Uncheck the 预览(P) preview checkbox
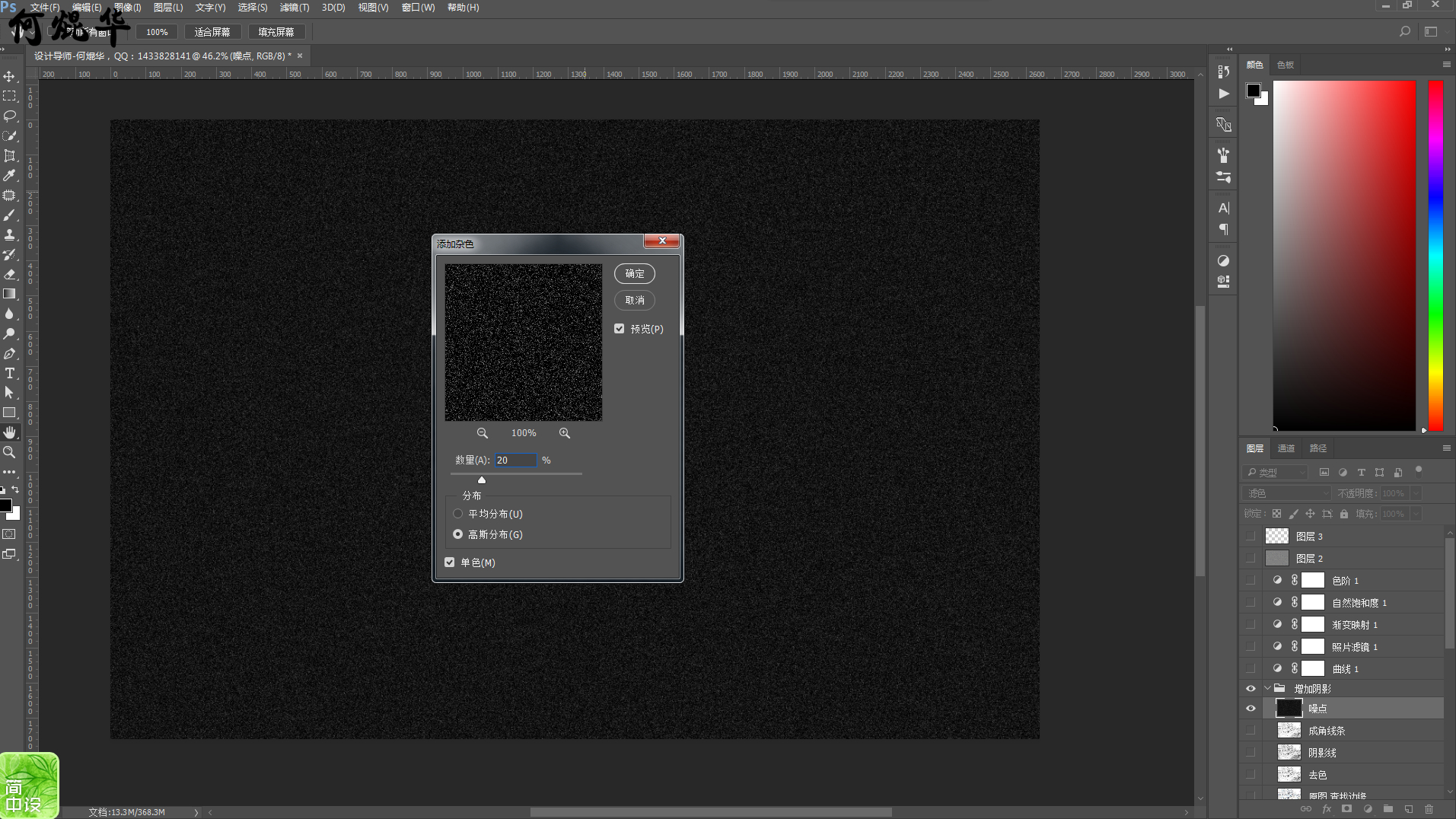Image resolution: width=1456 pixels, height=819 pixels. (x=620, y=329)
